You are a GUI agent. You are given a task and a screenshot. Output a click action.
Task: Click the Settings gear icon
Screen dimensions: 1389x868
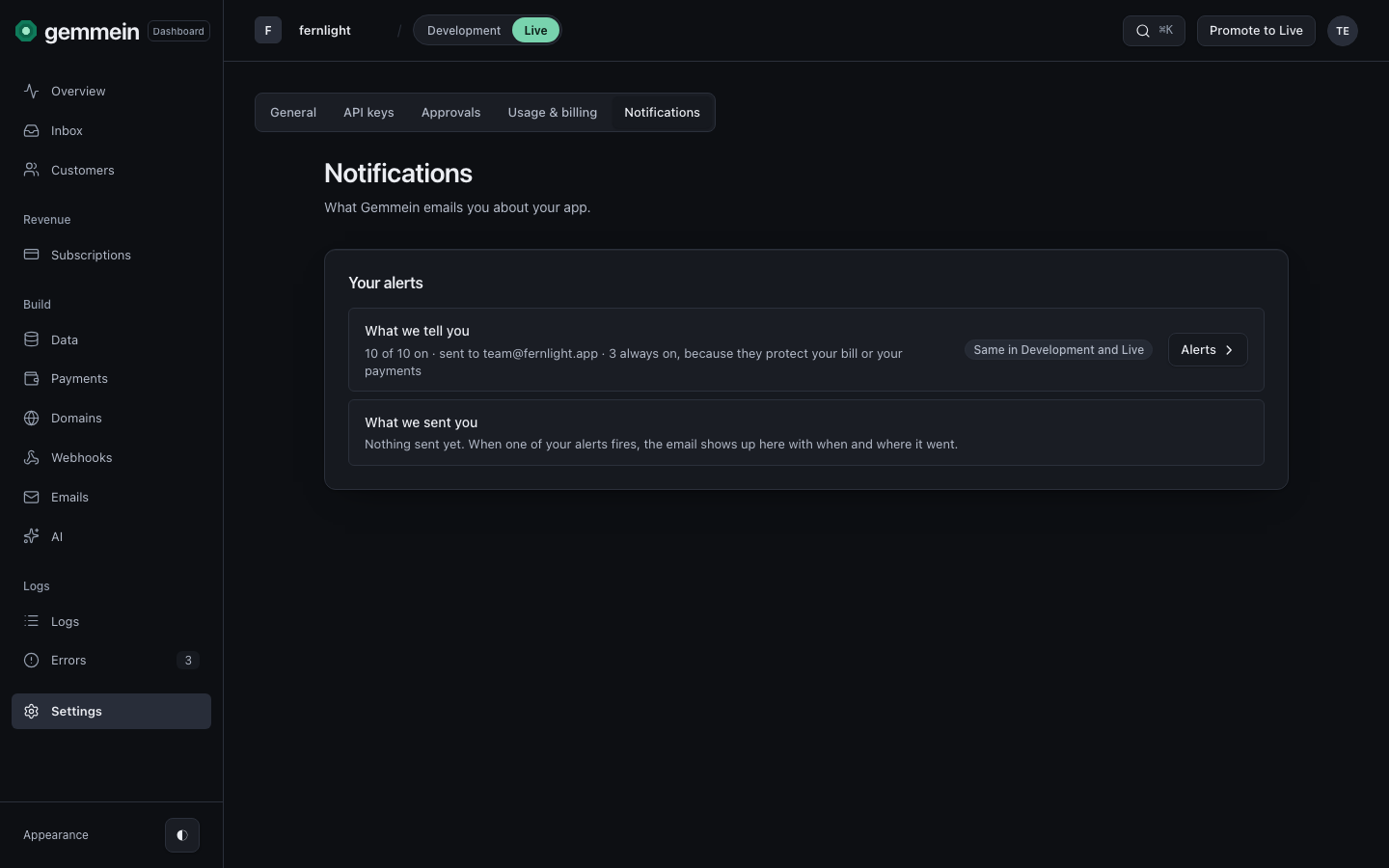[x=32, y=711]
